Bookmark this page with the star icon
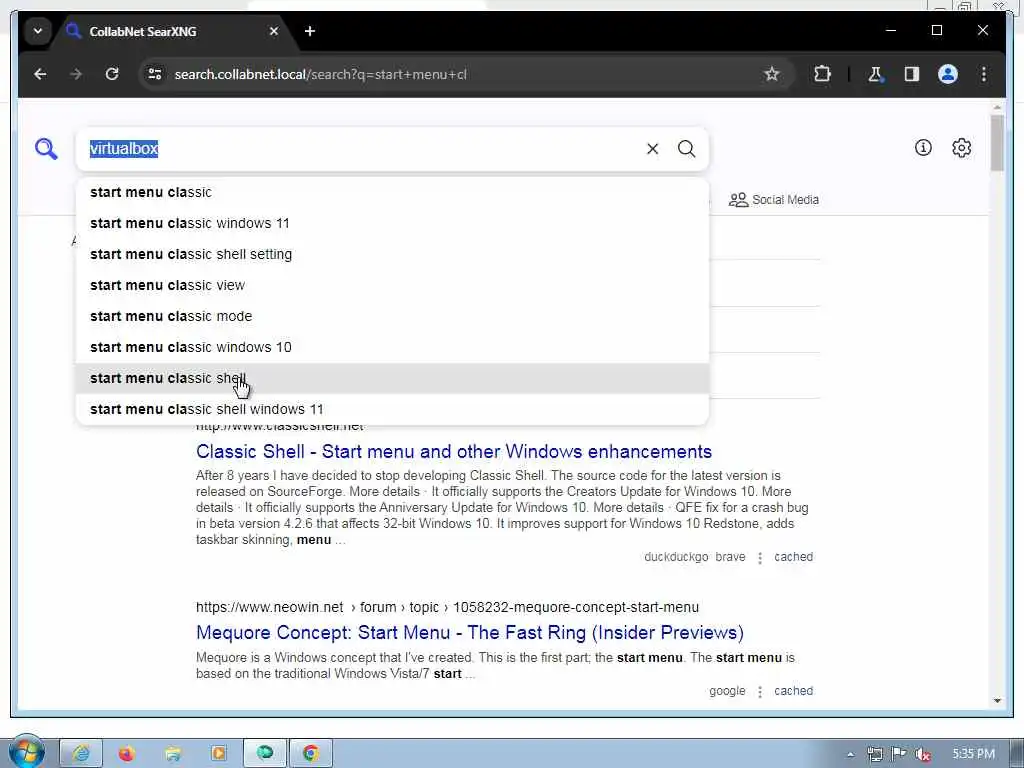Image resolution: width=1024 pixels, height=768 pixels. [772, 74]
